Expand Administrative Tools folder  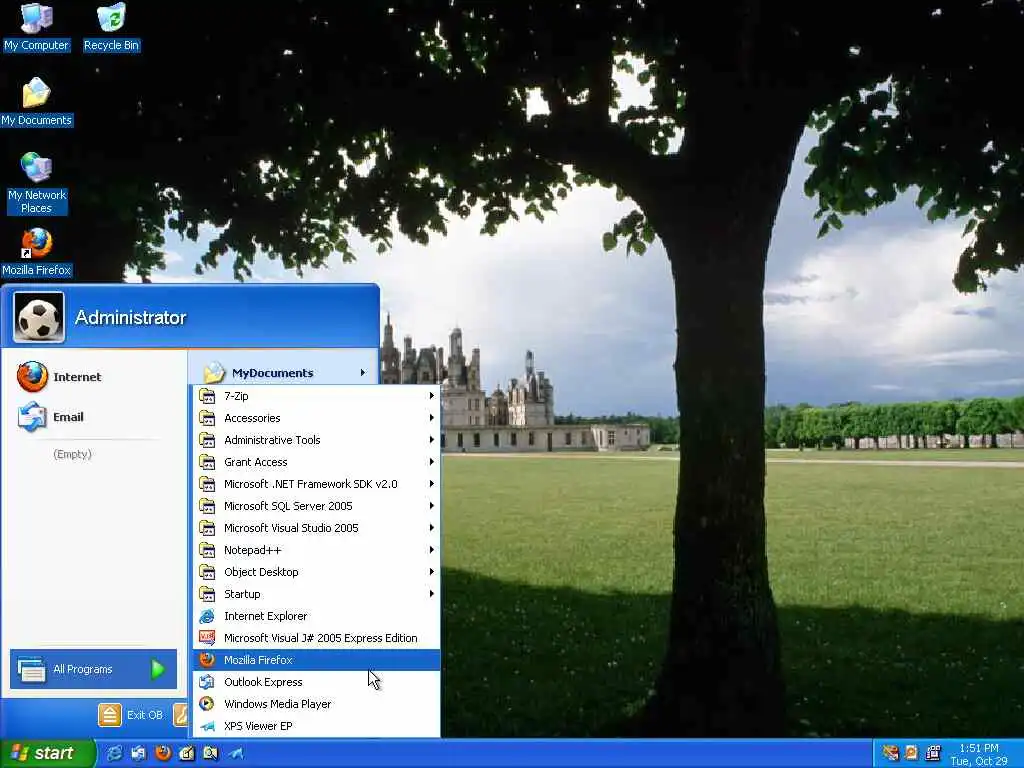[x=317, y=440]
